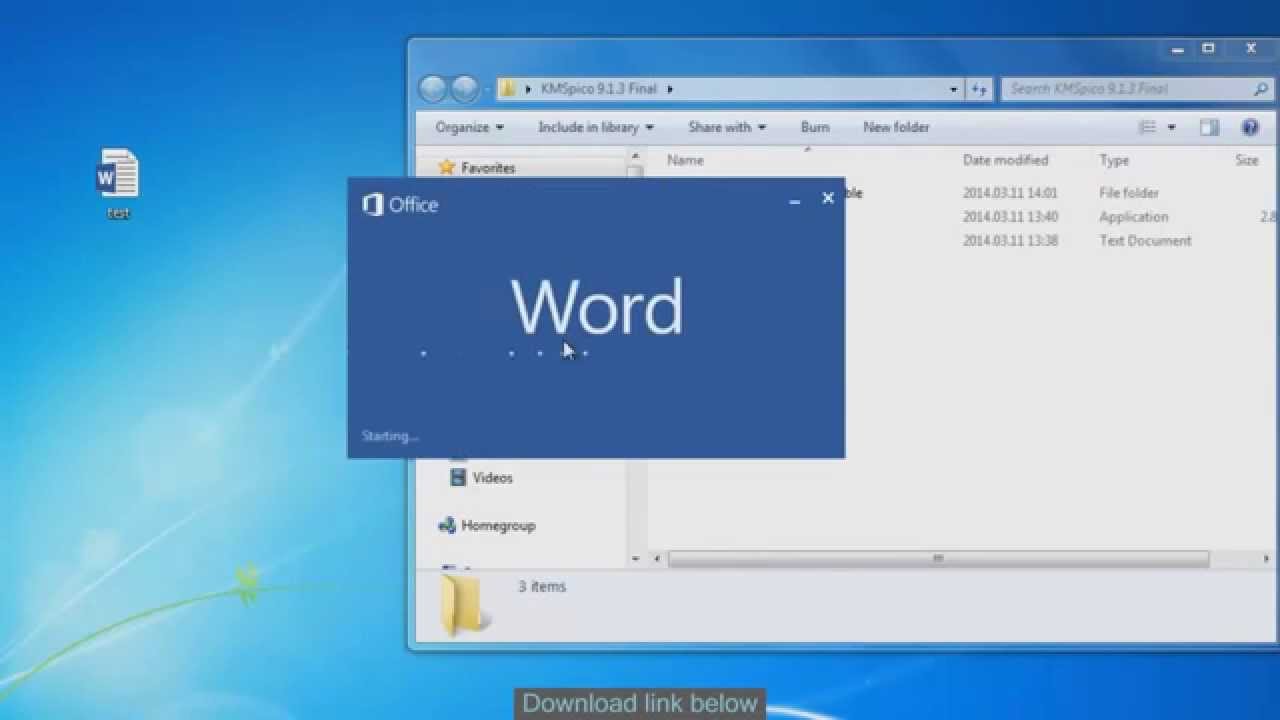Open the view options dropdown arrow
The width and height of the screenshot is (1280, 720).
click(1171, 128)
